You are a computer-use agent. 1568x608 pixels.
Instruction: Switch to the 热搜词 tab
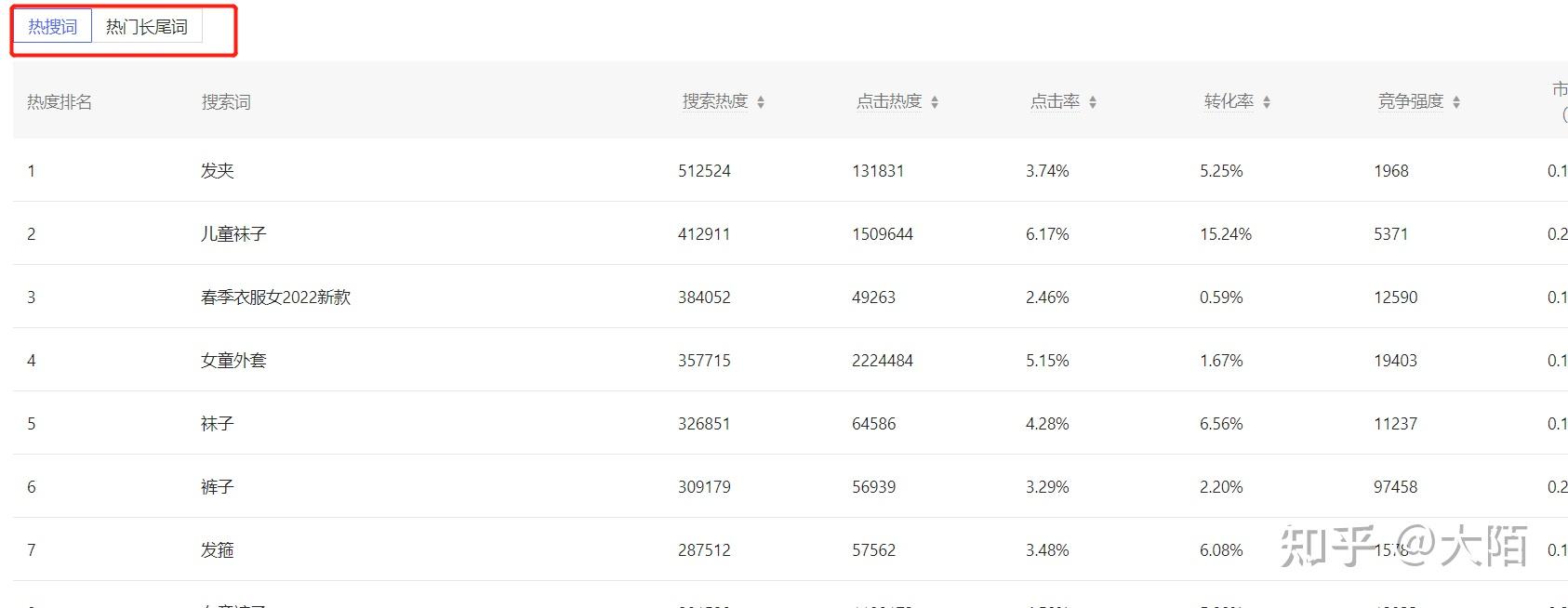pyautogui.click(x=52, y=27)
